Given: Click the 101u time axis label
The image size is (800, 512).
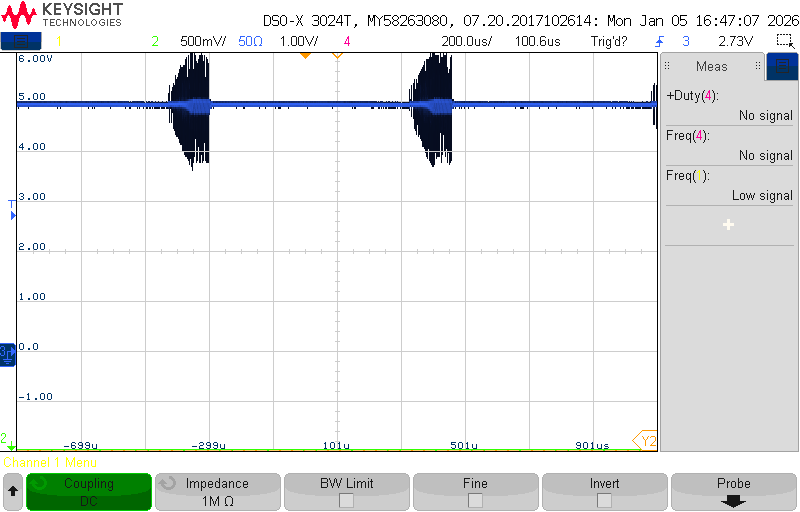Looking at the screenshot, I should click(x=336, y=445).
